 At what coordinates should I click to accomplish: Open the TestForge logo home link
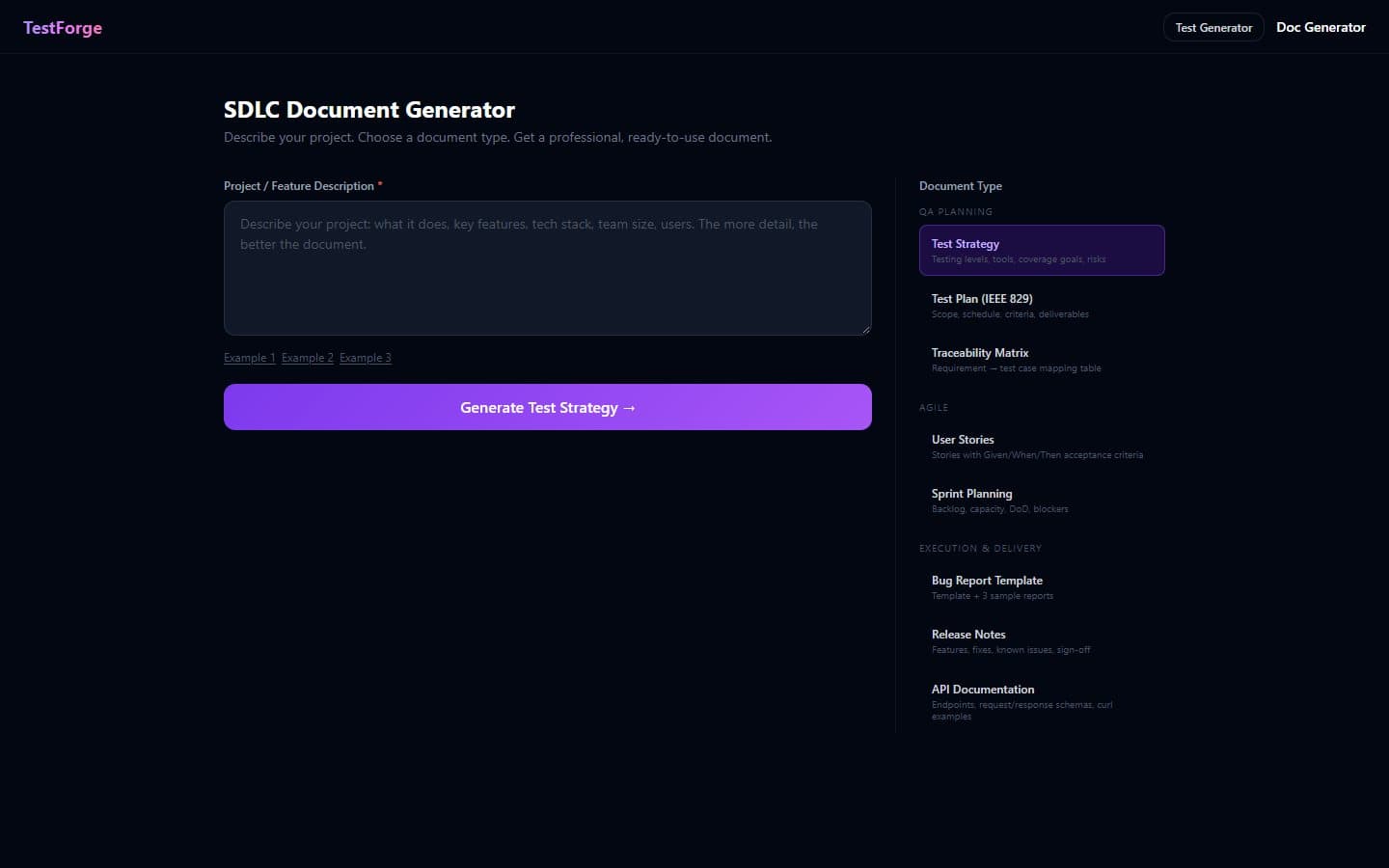coord(63,28)
